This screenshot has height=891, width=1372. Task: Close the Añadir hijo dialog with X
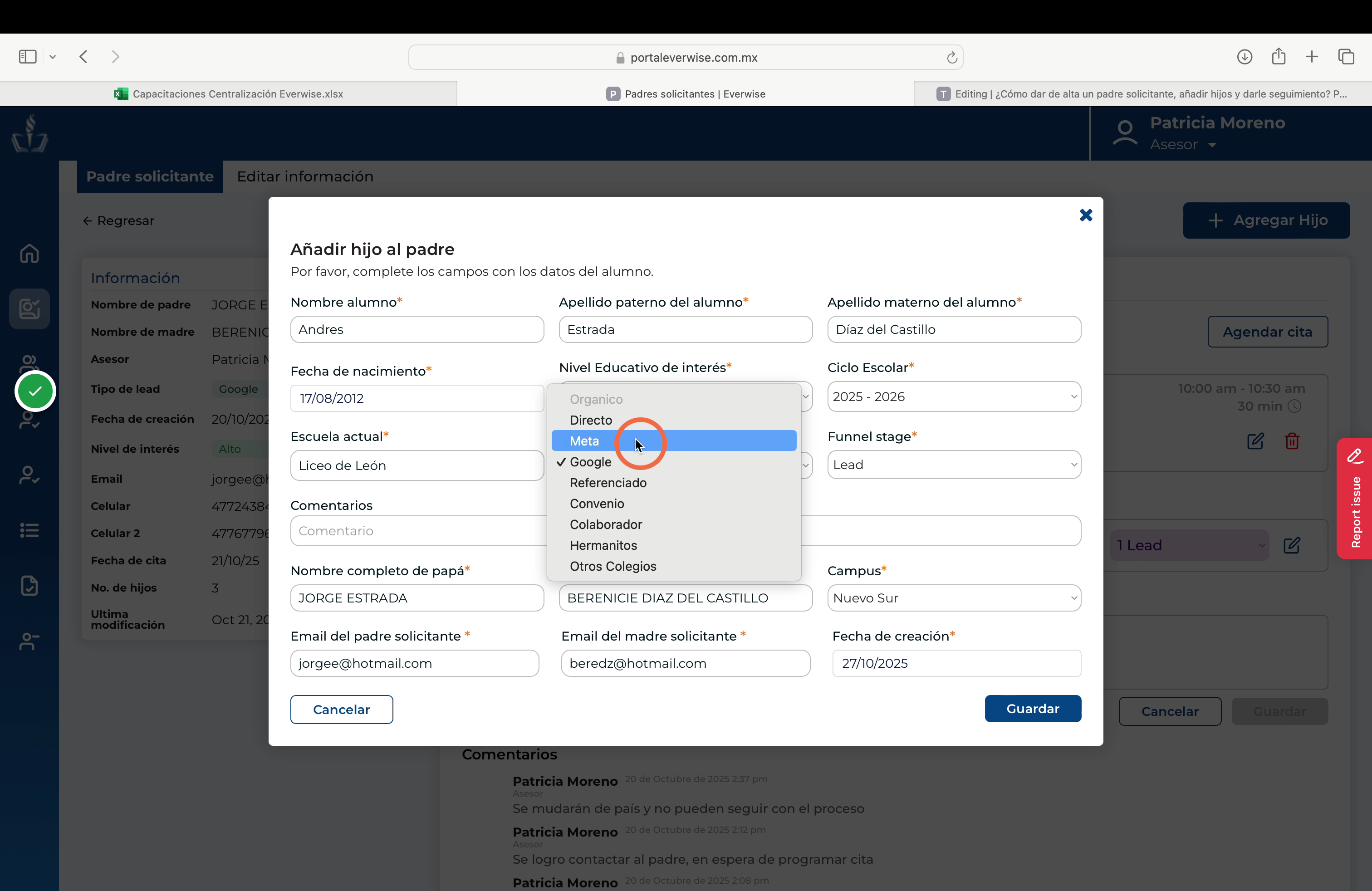(x=1086, y=215)
